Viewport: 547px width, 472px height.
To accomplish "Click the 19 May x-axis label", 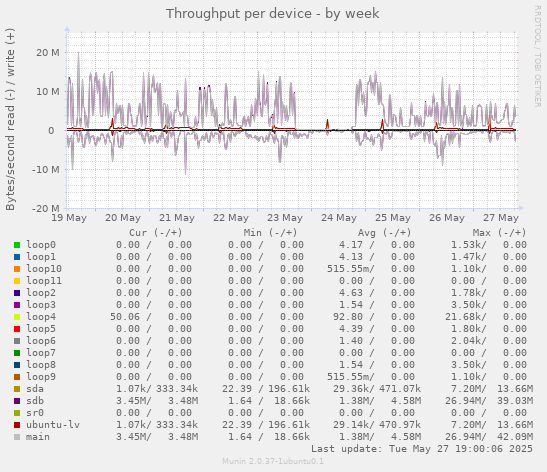I will click(69, 218).
